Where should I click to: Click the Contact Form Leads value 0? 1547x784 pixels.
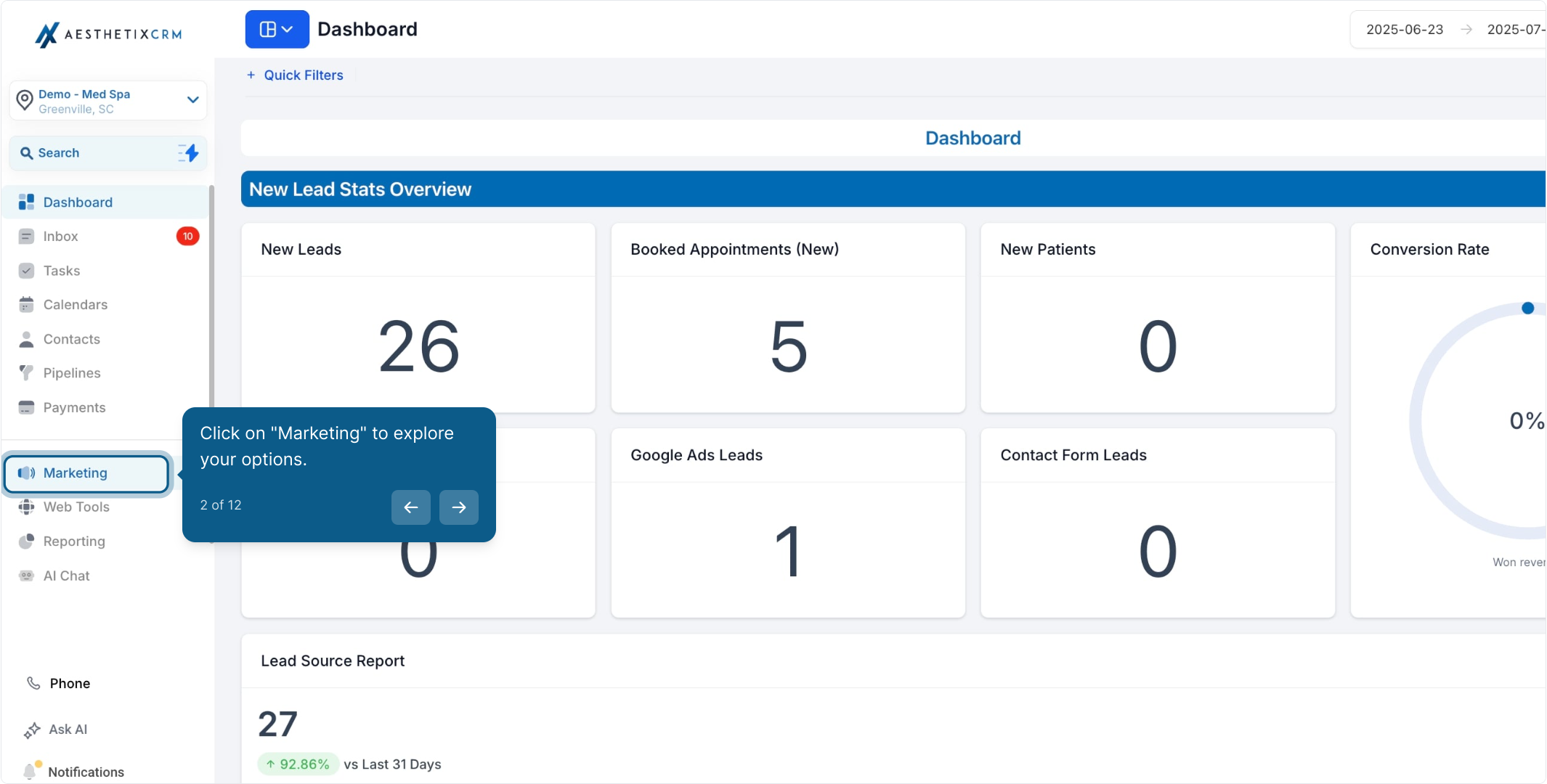pyautogui.click(x=1158, y=552)
